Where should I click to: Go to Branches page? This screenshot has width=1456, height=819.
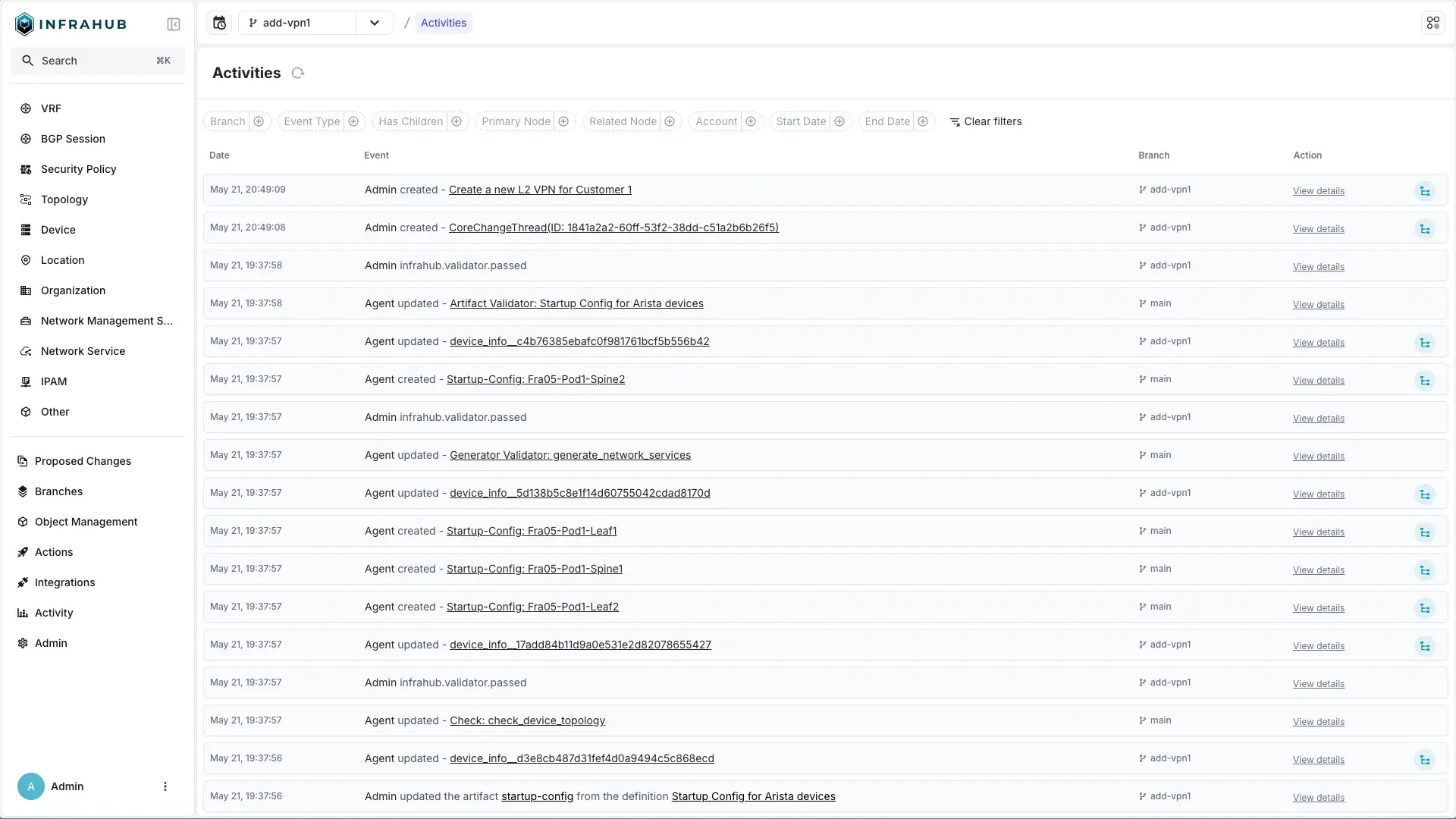[x=98, y=491]
